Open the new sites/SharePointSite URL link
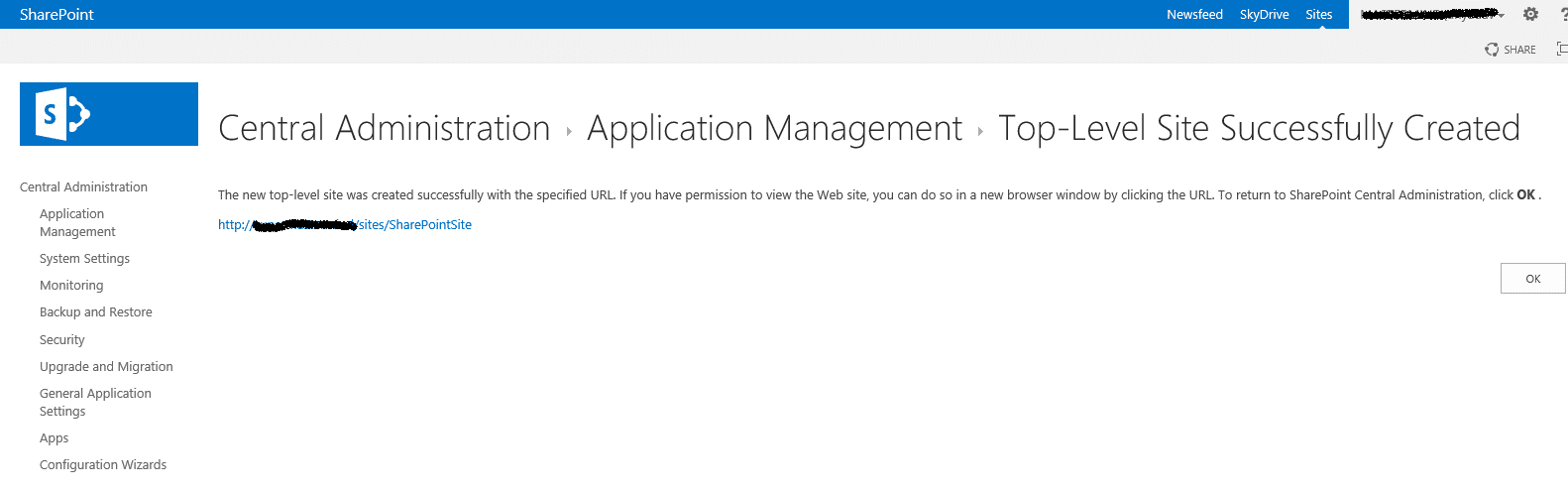This screenshot has height=492, width=1568. (x=345, y=225)
